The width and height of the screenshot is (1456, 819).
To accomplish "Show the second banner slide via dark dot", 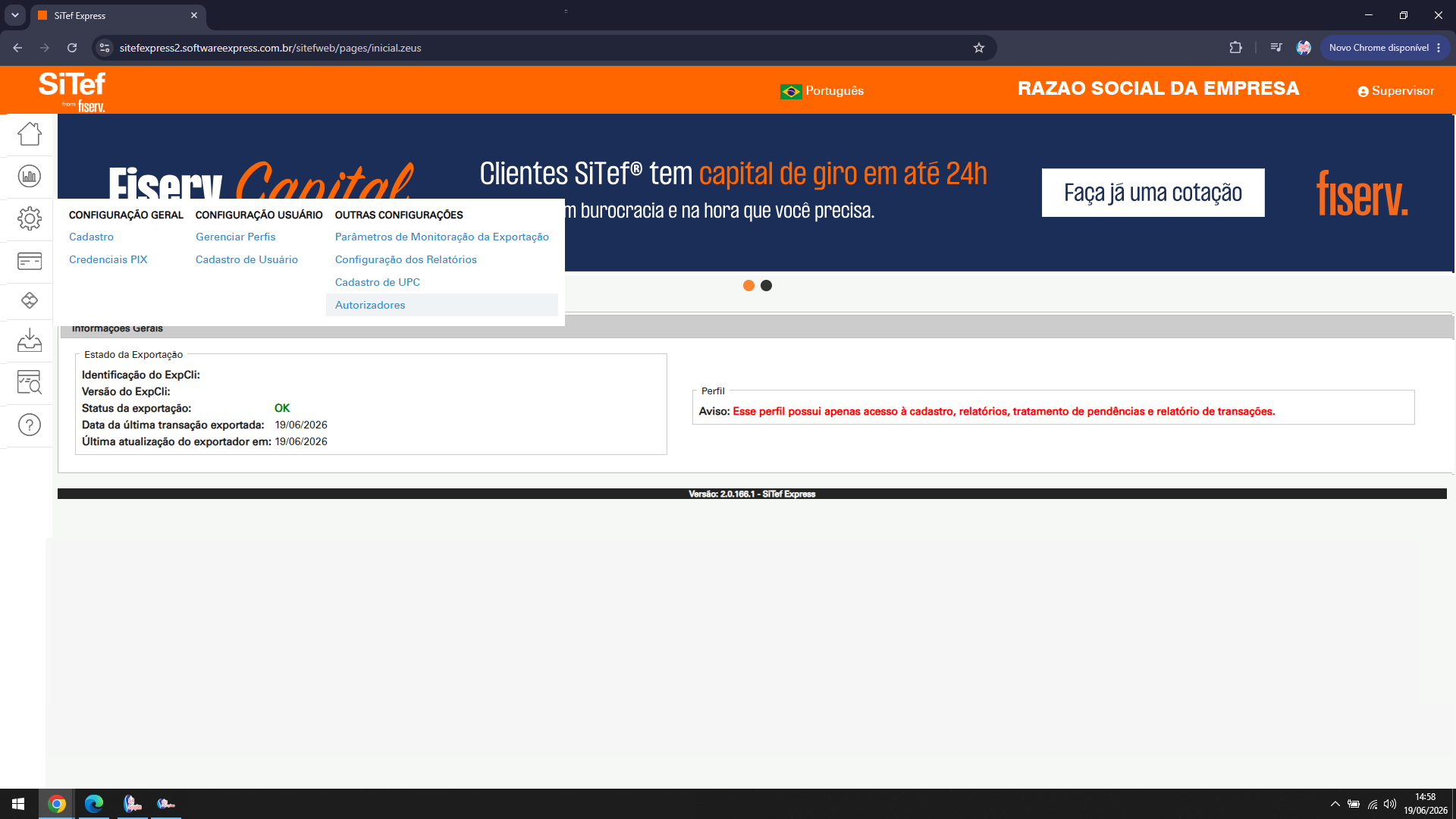I will pos(766,286).
